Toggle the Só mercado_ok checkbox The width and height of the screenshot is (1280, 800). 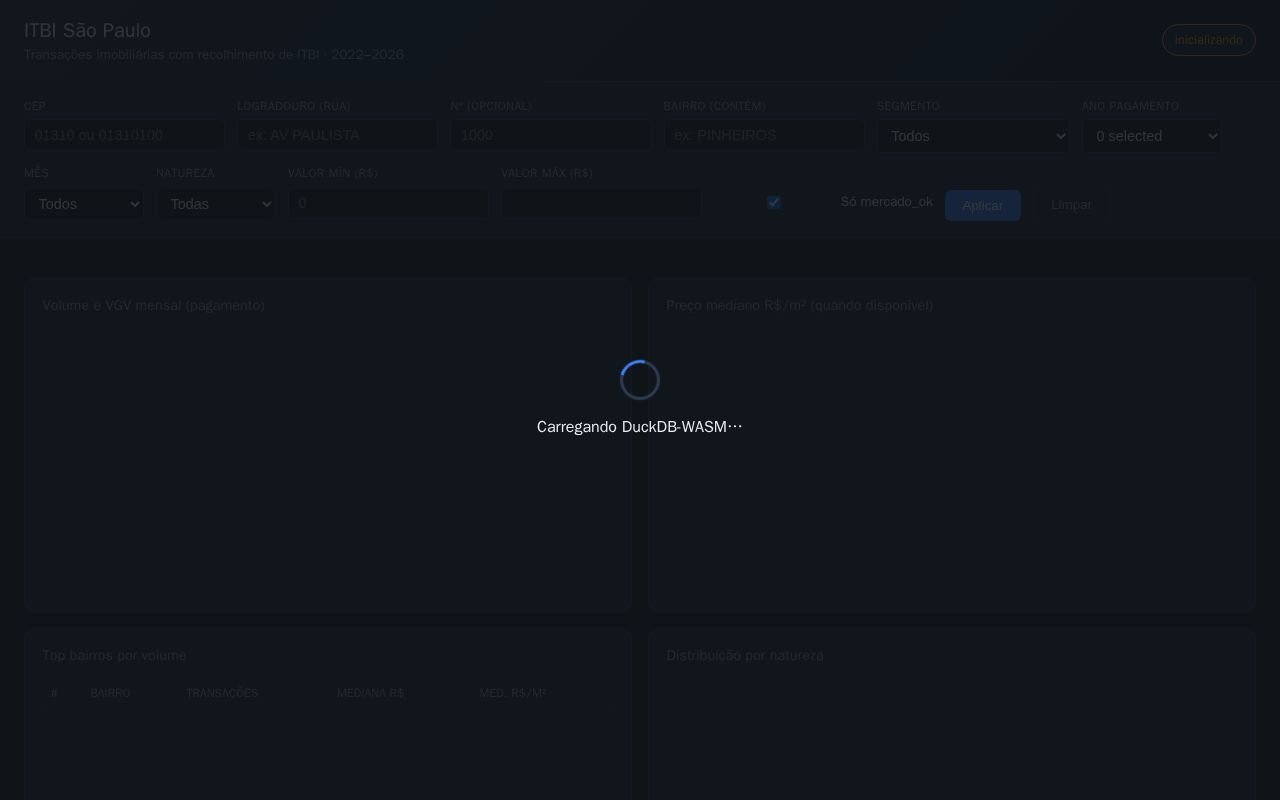coord(774,202)
